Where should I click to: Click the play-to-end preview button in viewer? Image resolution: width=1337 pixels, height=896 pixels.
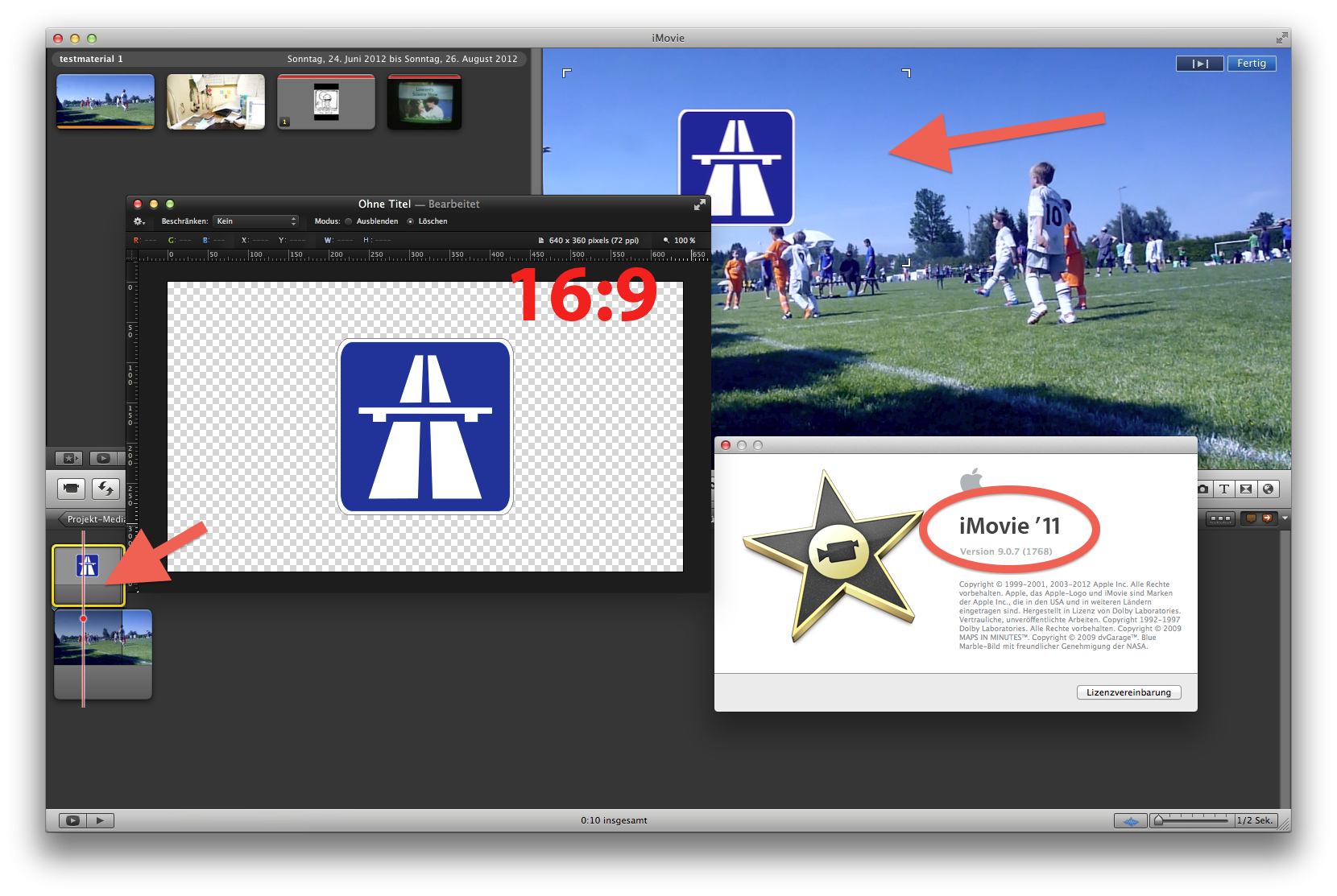(1200, 64)
